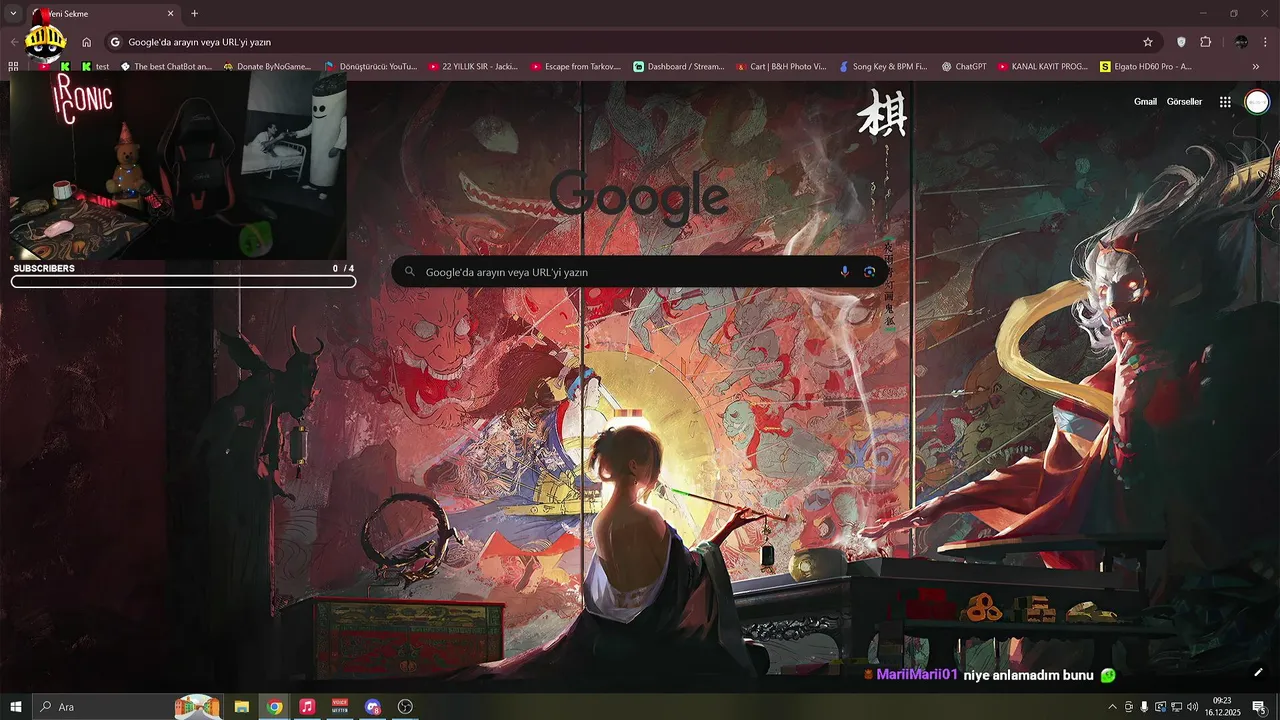
Task: Expand the bookmarks overflow chevron
Action: click(1256, 66)
